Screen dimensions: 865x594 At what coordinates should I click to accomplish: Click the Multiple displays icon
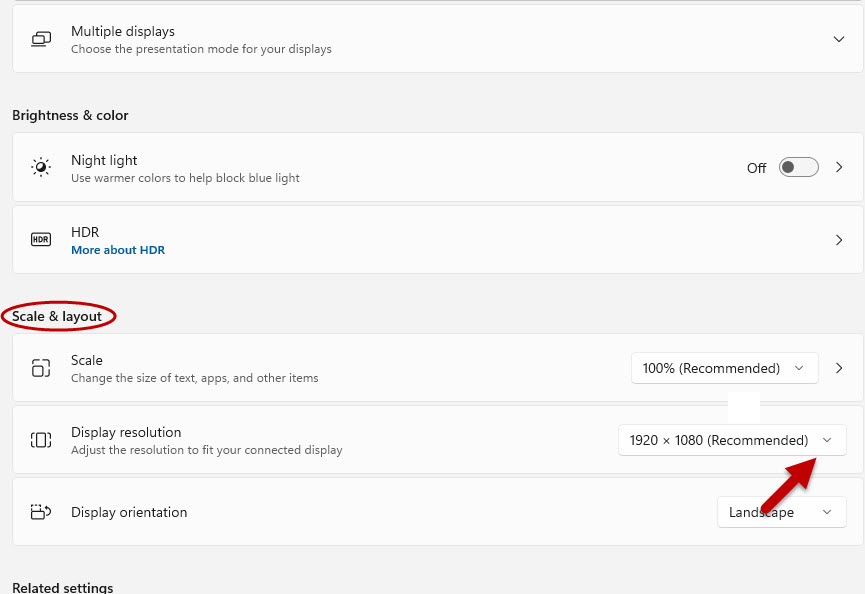(x=41, y=39)
